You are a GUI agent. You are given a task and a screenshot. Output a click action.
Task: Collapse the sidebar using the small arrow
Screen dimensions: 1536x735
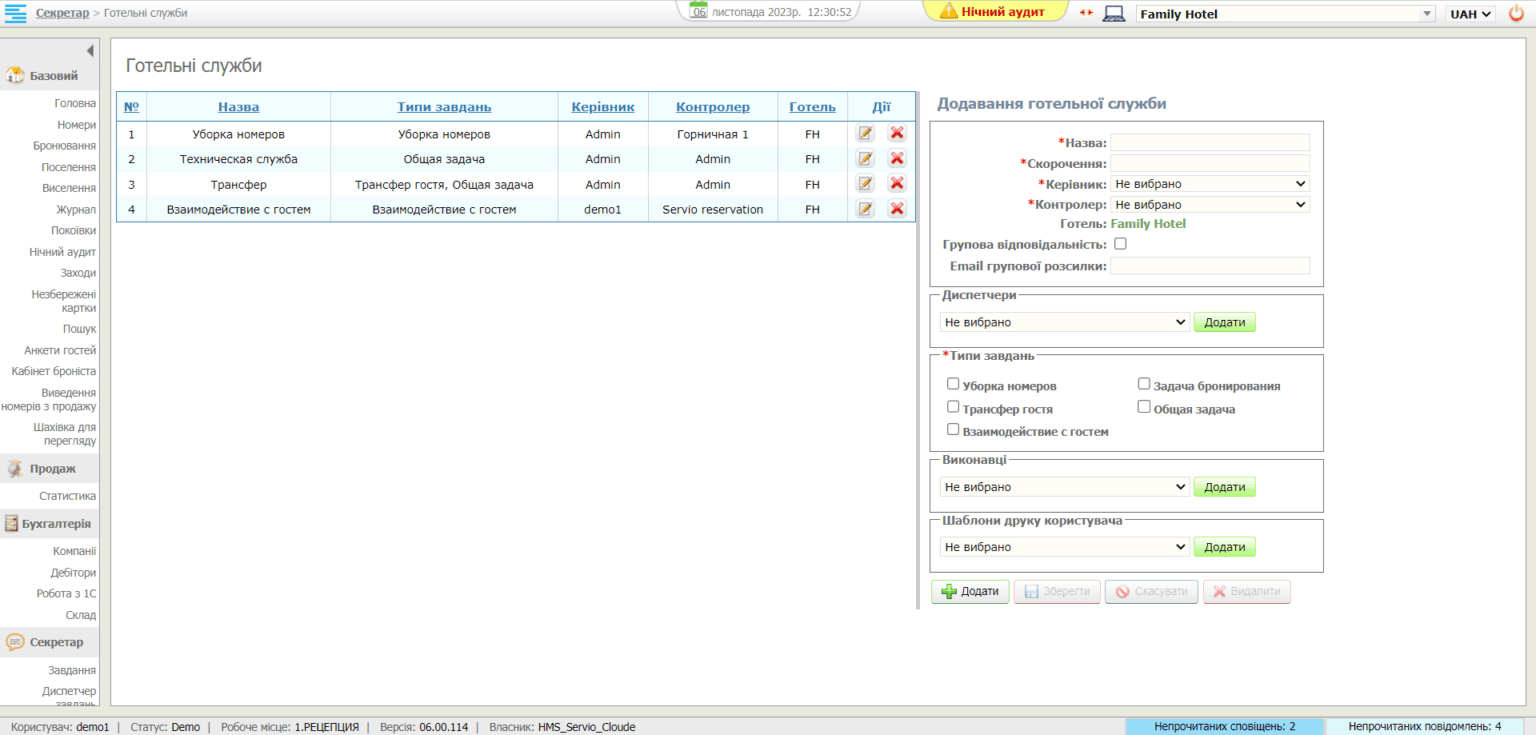pos(89,50)
